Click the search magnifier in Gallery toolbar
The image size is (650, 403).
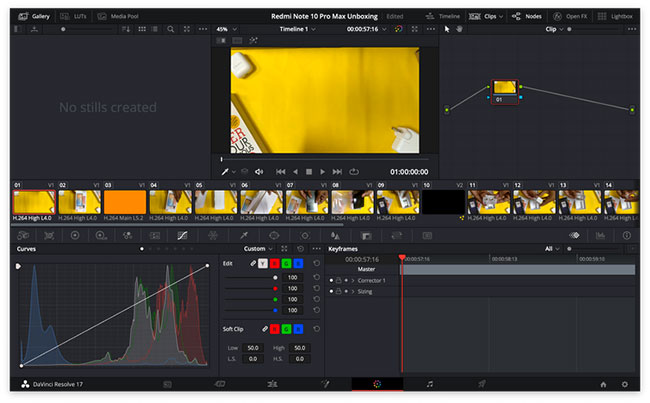170,29
